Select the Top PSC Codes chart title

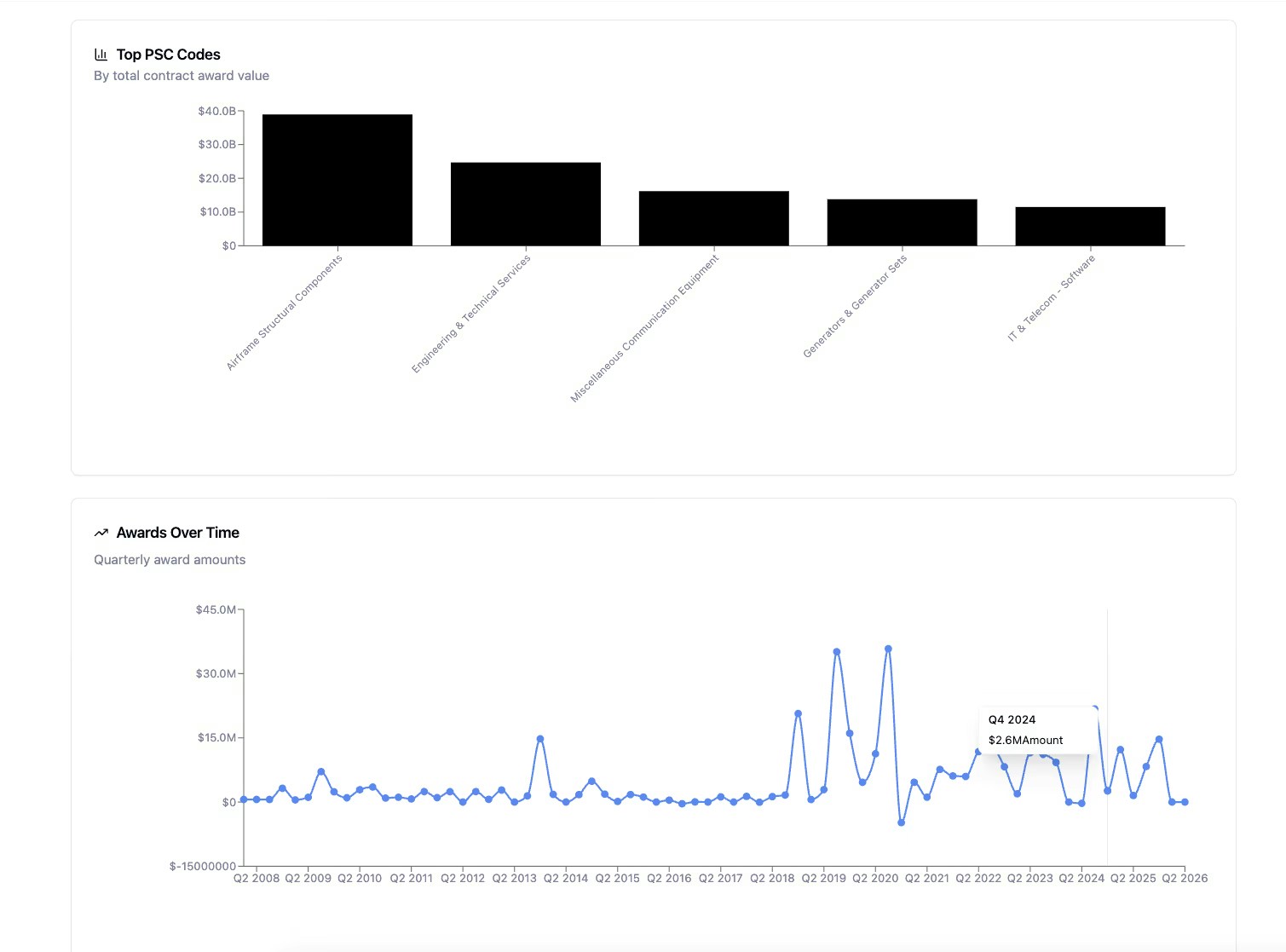tap(168, 54)
